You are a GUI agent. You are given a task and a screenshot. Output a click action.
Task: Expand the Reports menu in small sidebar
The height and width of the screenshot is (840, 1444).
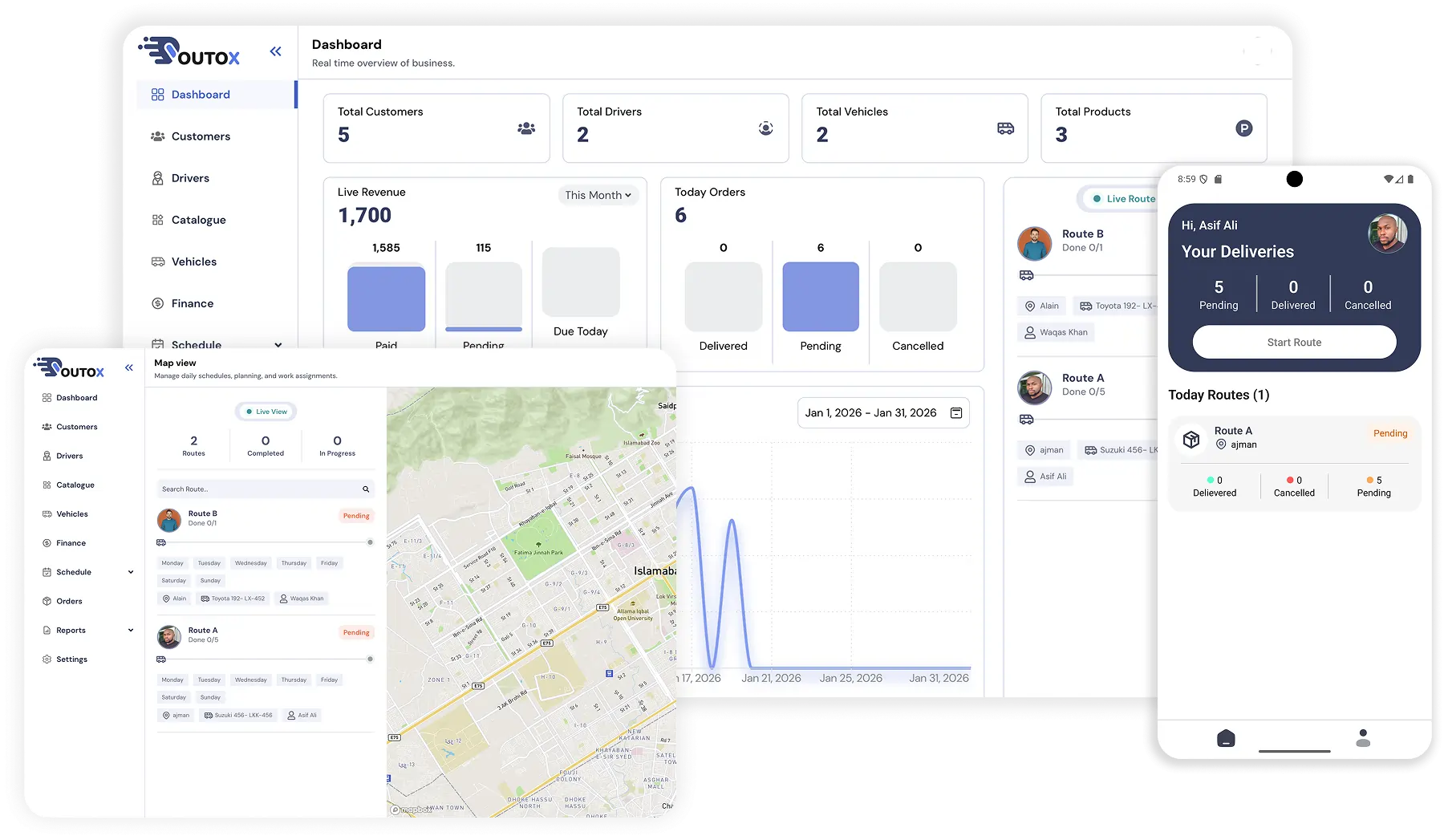point(131,631)
